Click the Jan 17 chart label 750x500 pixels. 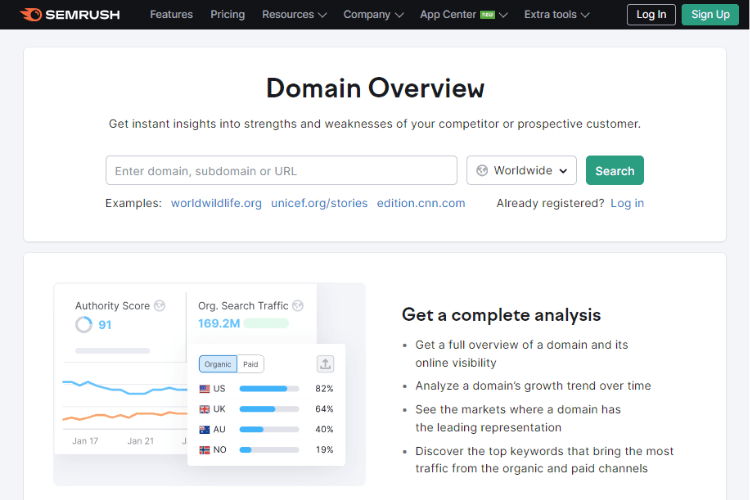pos(85,441)
